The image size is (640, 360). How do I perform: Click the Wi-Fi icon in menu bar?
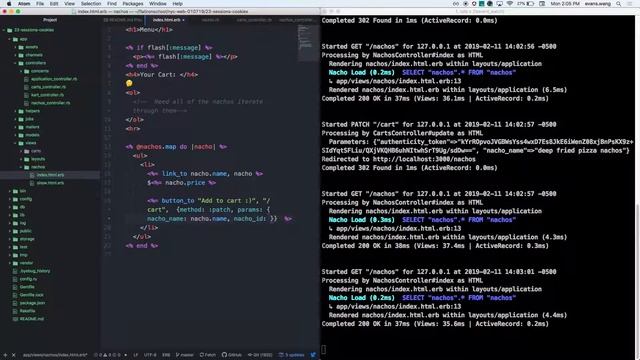510,4
